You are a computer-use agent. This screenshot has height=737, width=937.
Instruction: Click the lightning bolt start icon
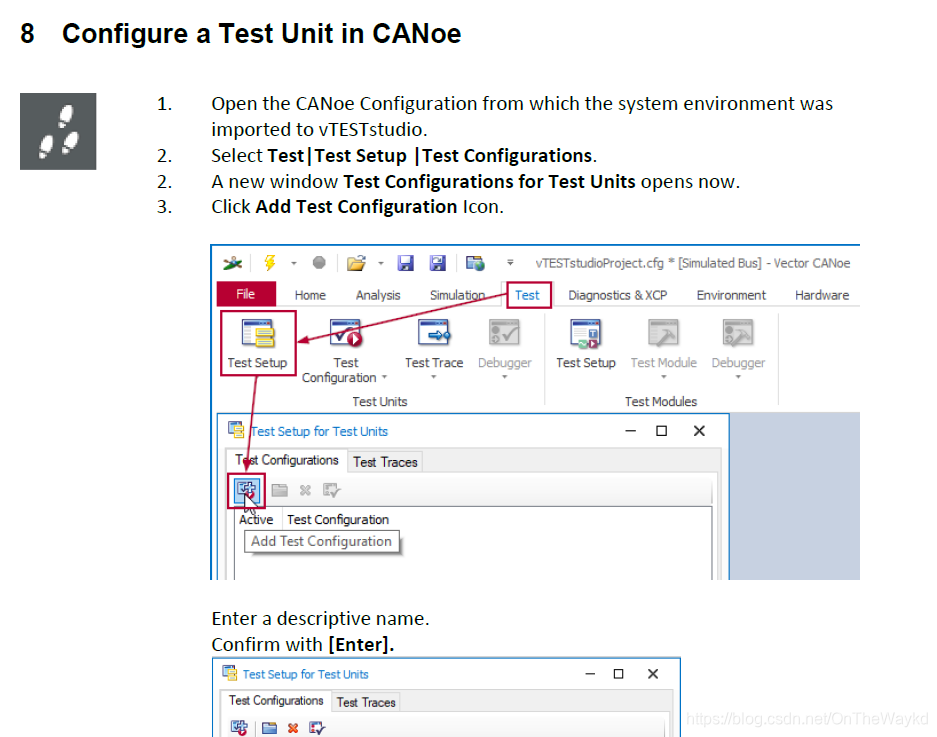[x=270, y=263]
